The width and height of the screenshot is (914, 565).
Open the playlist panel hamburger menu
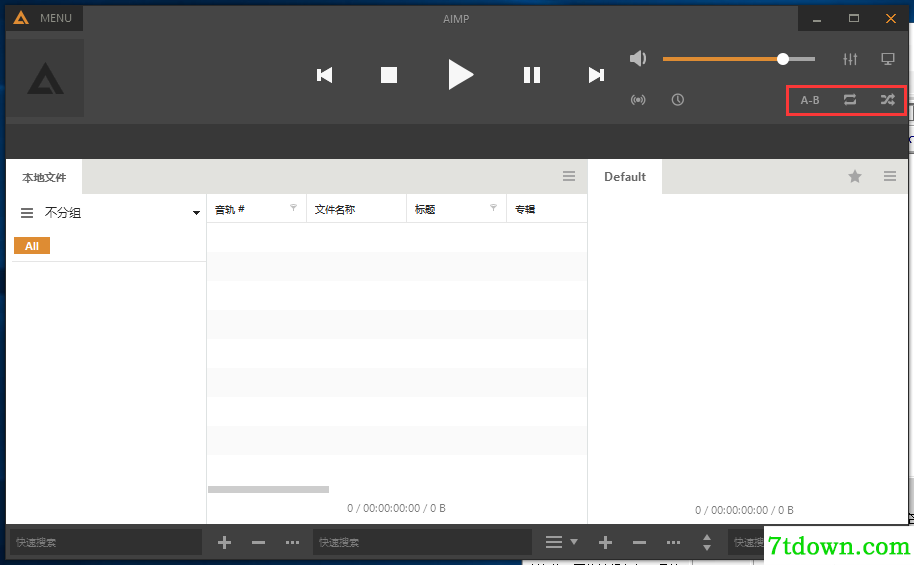[890, 176]
